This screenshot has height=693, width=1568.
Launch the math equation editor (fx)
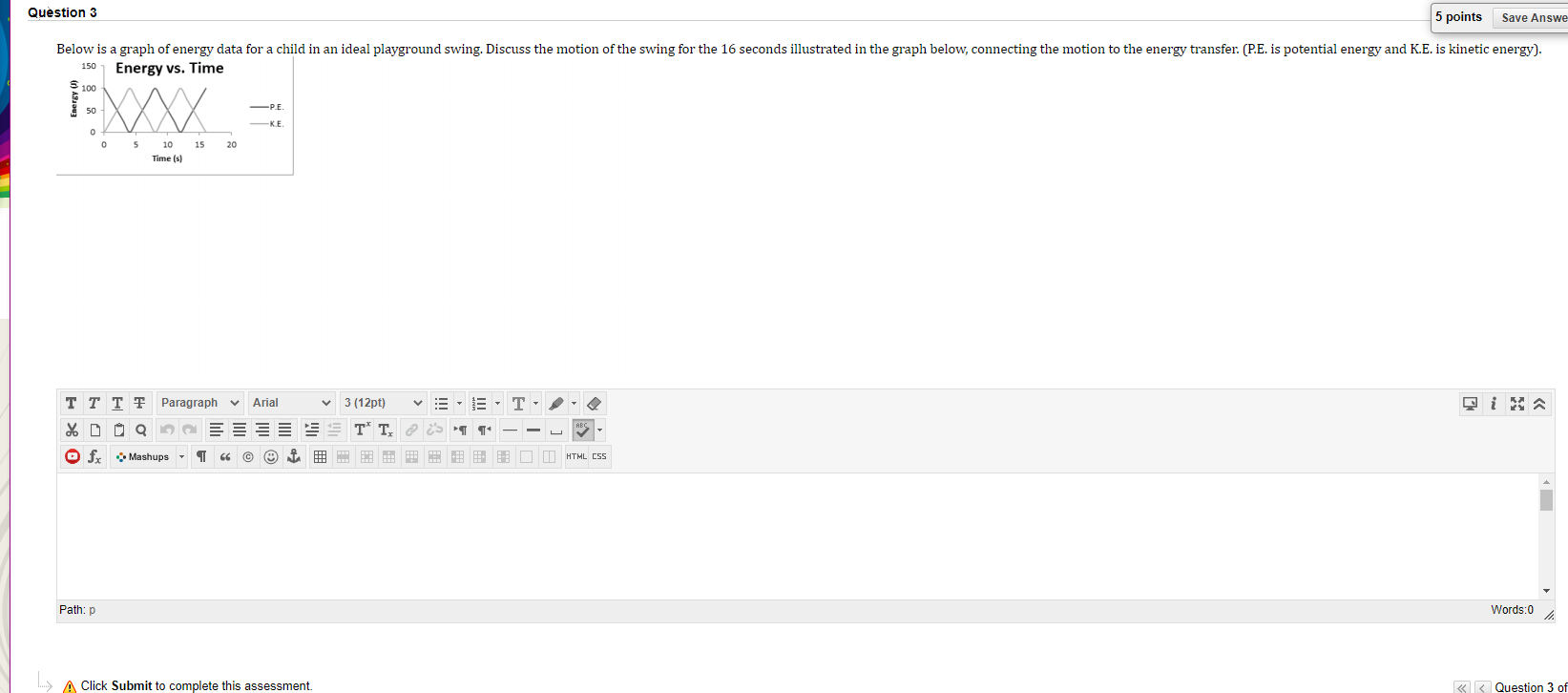(95, 456)
